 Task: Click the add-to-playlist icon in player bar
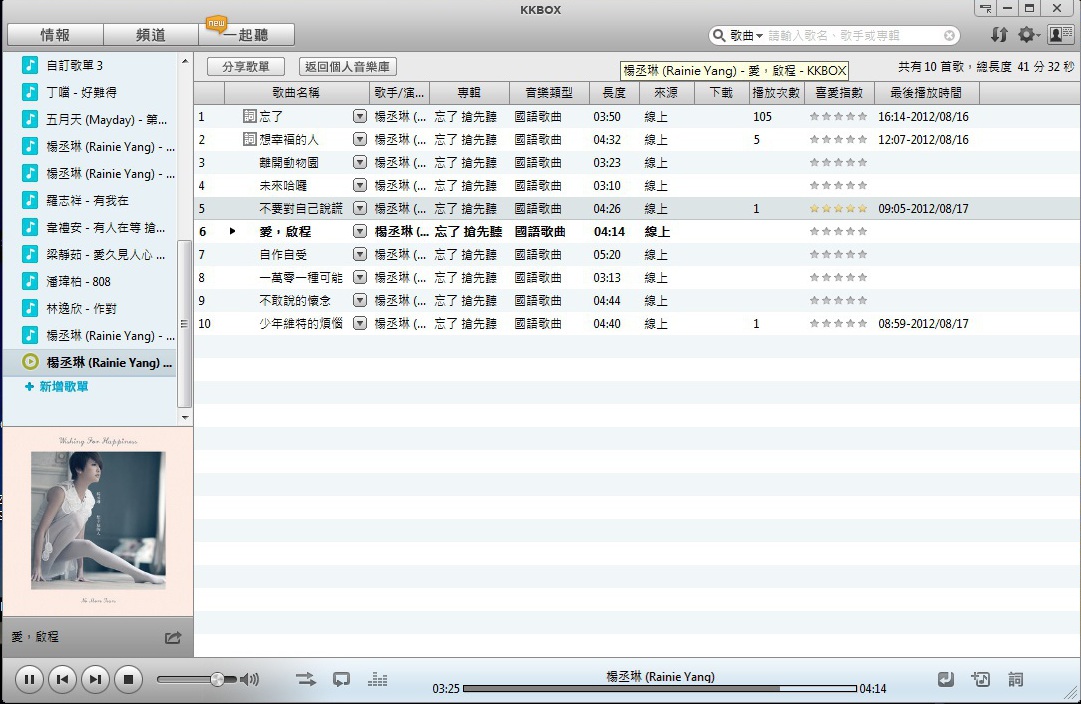pos(980,679)
